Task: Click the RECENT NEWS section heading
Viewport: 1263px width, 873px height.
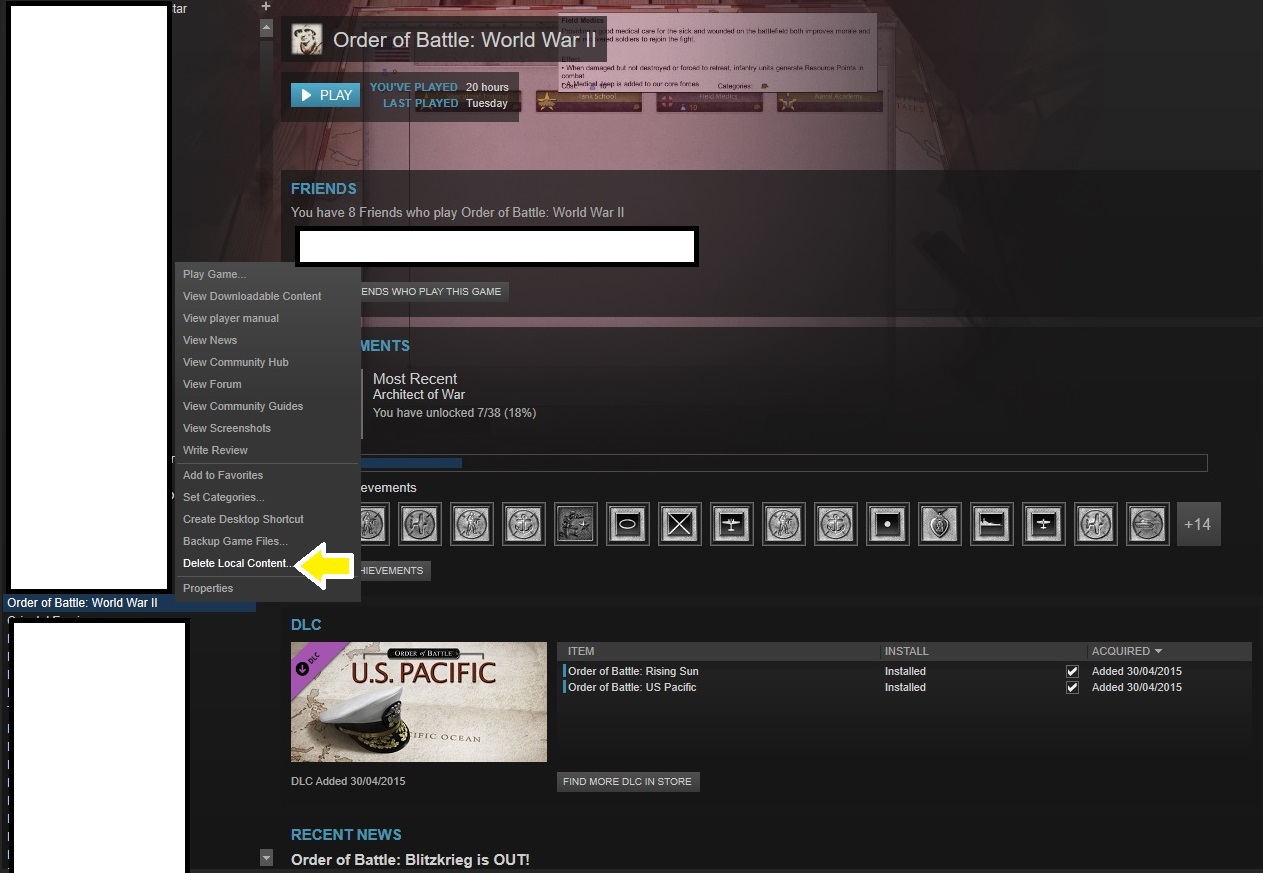Action: [x=346, y=835]
